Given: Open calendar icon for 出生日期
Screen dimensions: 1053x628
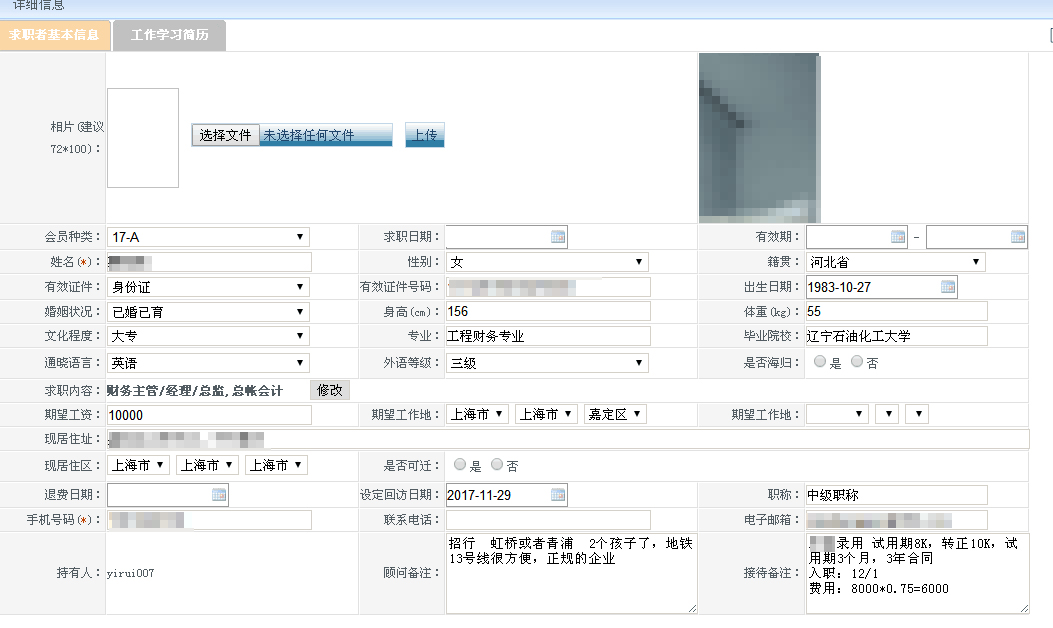Looking at the screenshot, I should (948, 287).
